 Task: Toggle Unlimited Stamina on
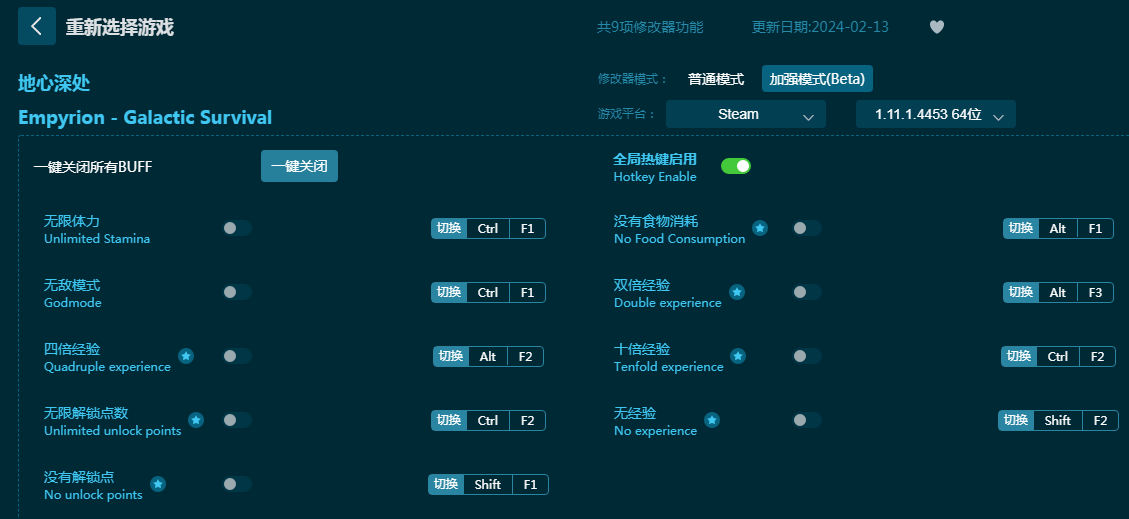tap(237, 228)
